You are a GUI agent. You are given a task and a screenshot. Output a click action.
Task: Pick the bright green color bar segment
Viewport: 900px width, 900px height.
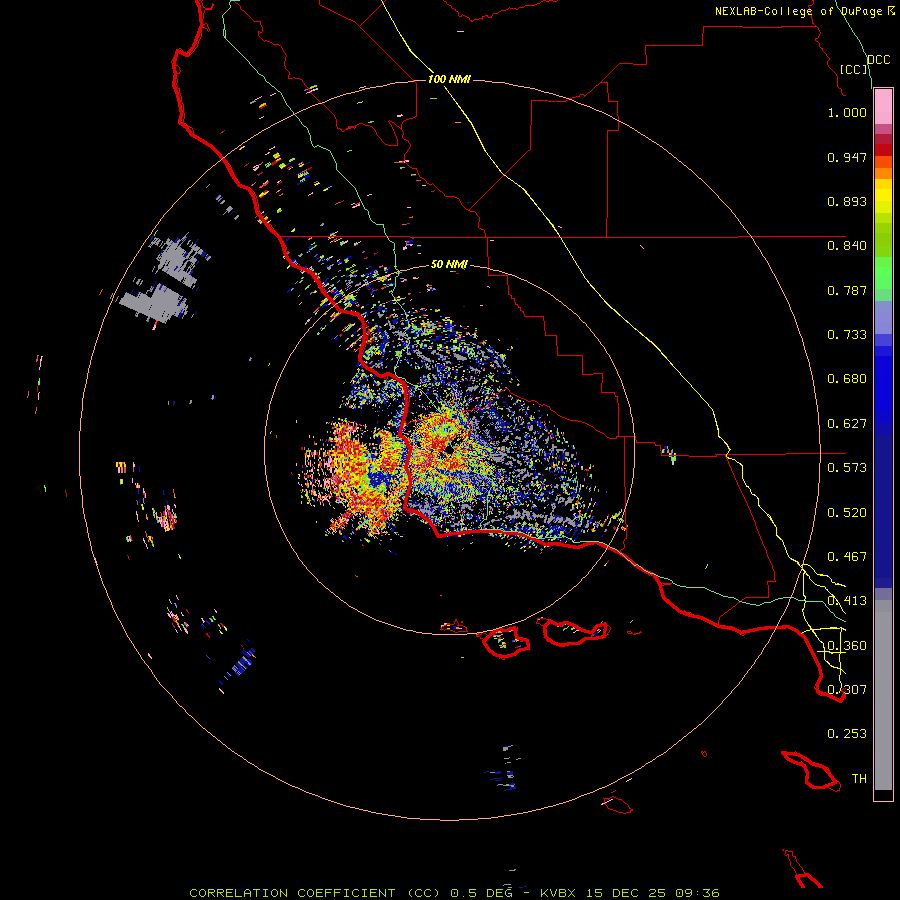coord(883,273)
